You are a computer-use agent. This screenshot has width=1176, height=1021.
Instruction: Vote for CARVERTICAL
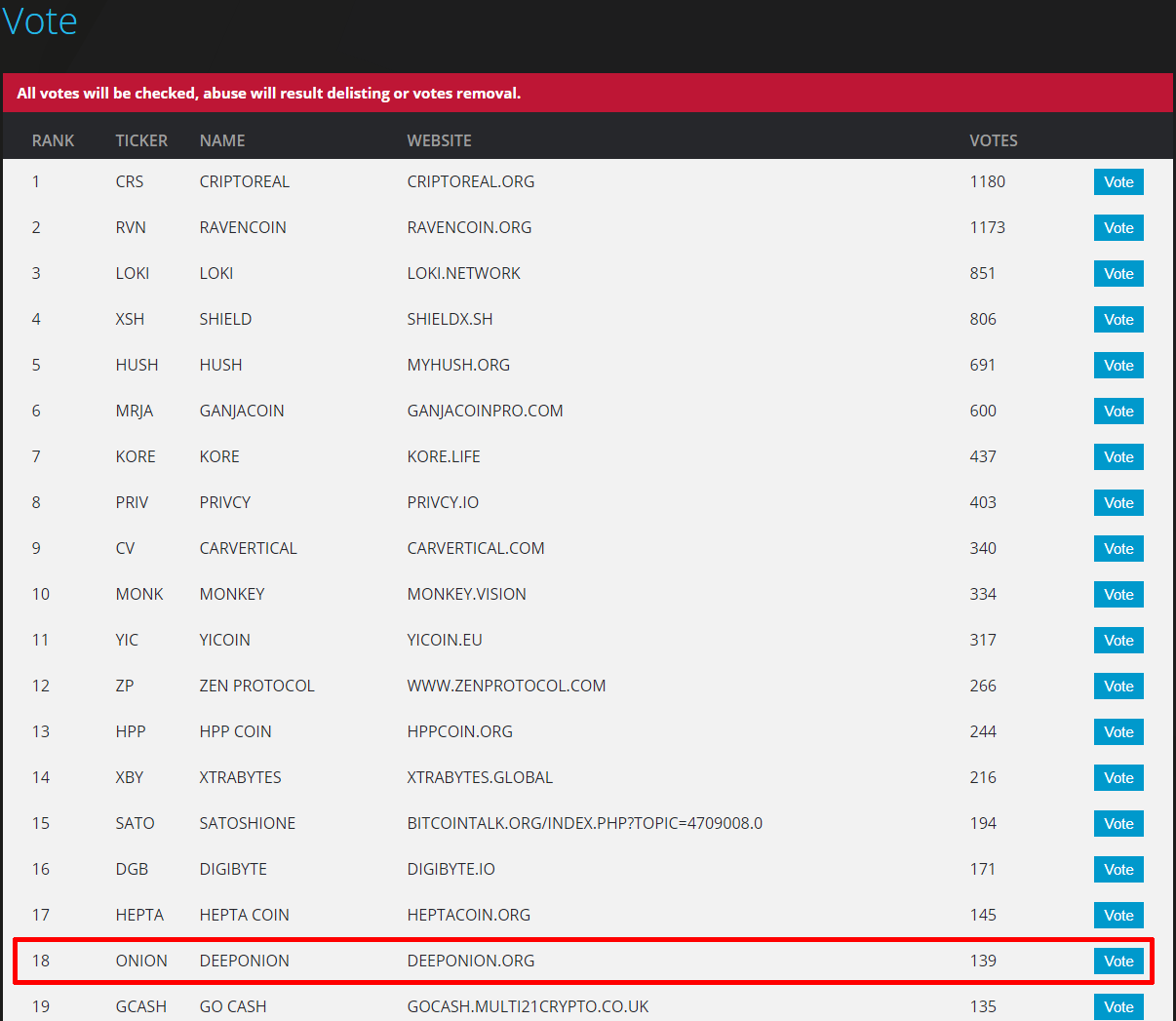(x=1118, y=549)
